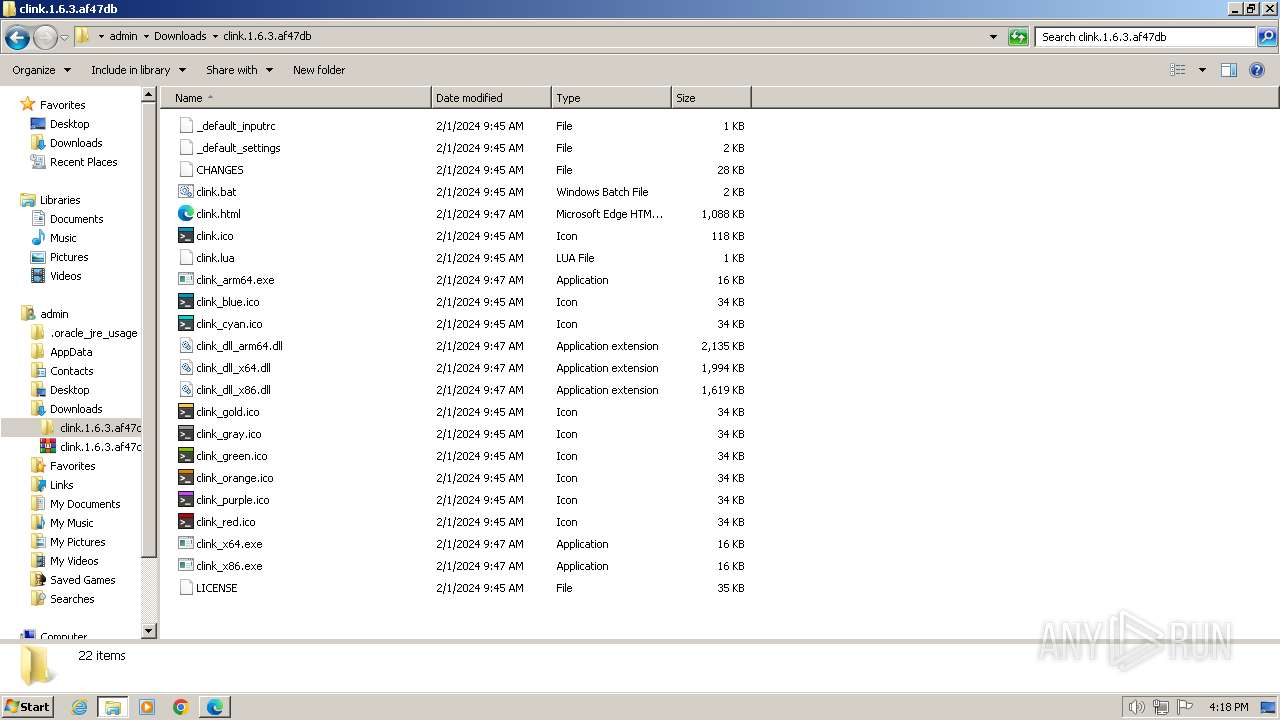The height and width of the screenshot is (720, 1280).
Task: Open Internet Explorer from the taskbar
Action: tap(79, 707)
